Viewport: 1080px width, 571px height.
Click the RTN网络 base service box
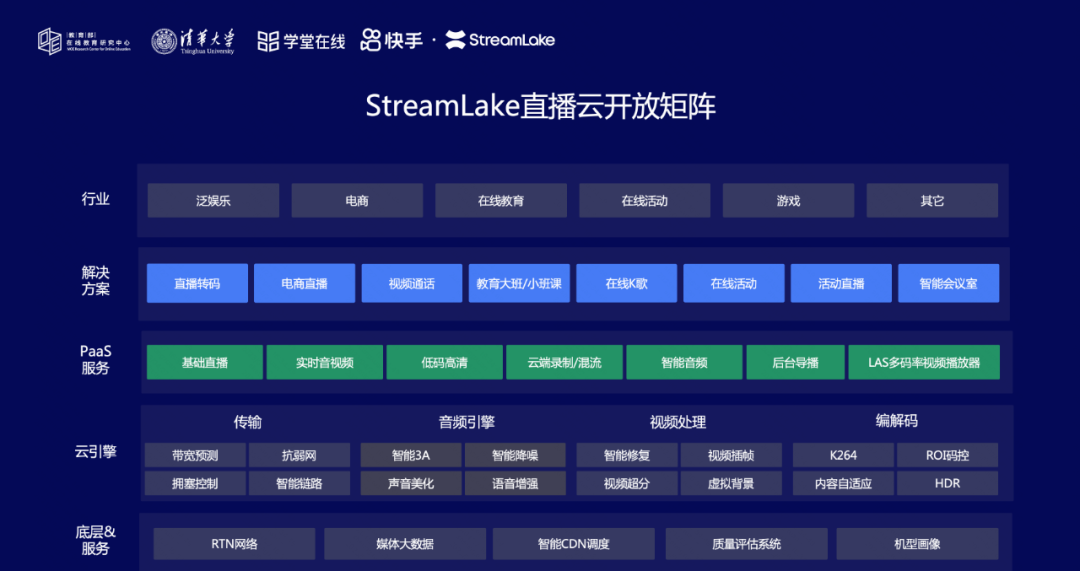(x=234, y=544)
